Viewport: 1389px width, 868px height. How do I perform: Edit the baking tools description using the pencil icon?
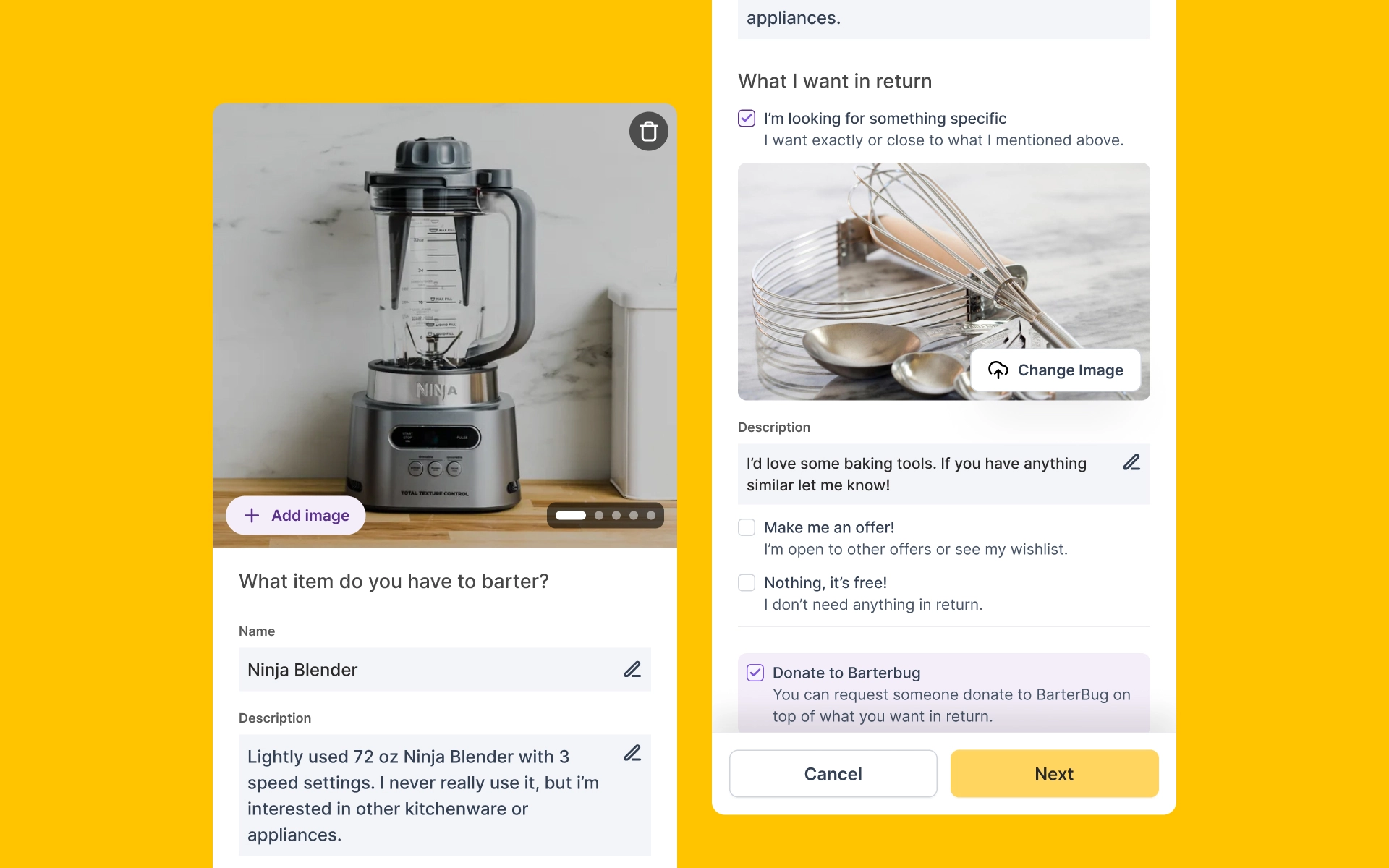coord(1131,463)
